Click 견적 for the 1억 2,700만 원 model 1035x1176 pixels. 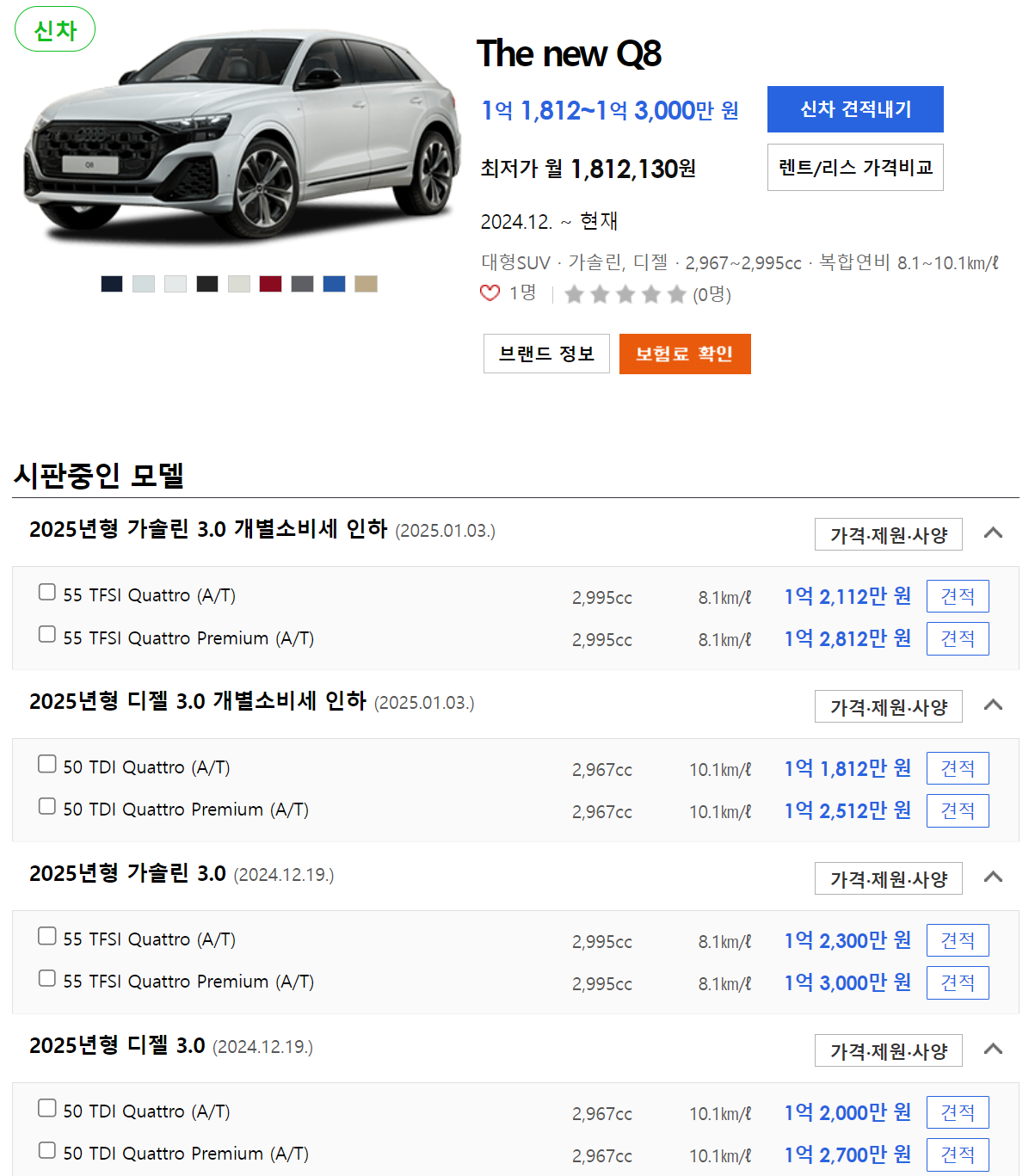click(x=958, y=1154)
